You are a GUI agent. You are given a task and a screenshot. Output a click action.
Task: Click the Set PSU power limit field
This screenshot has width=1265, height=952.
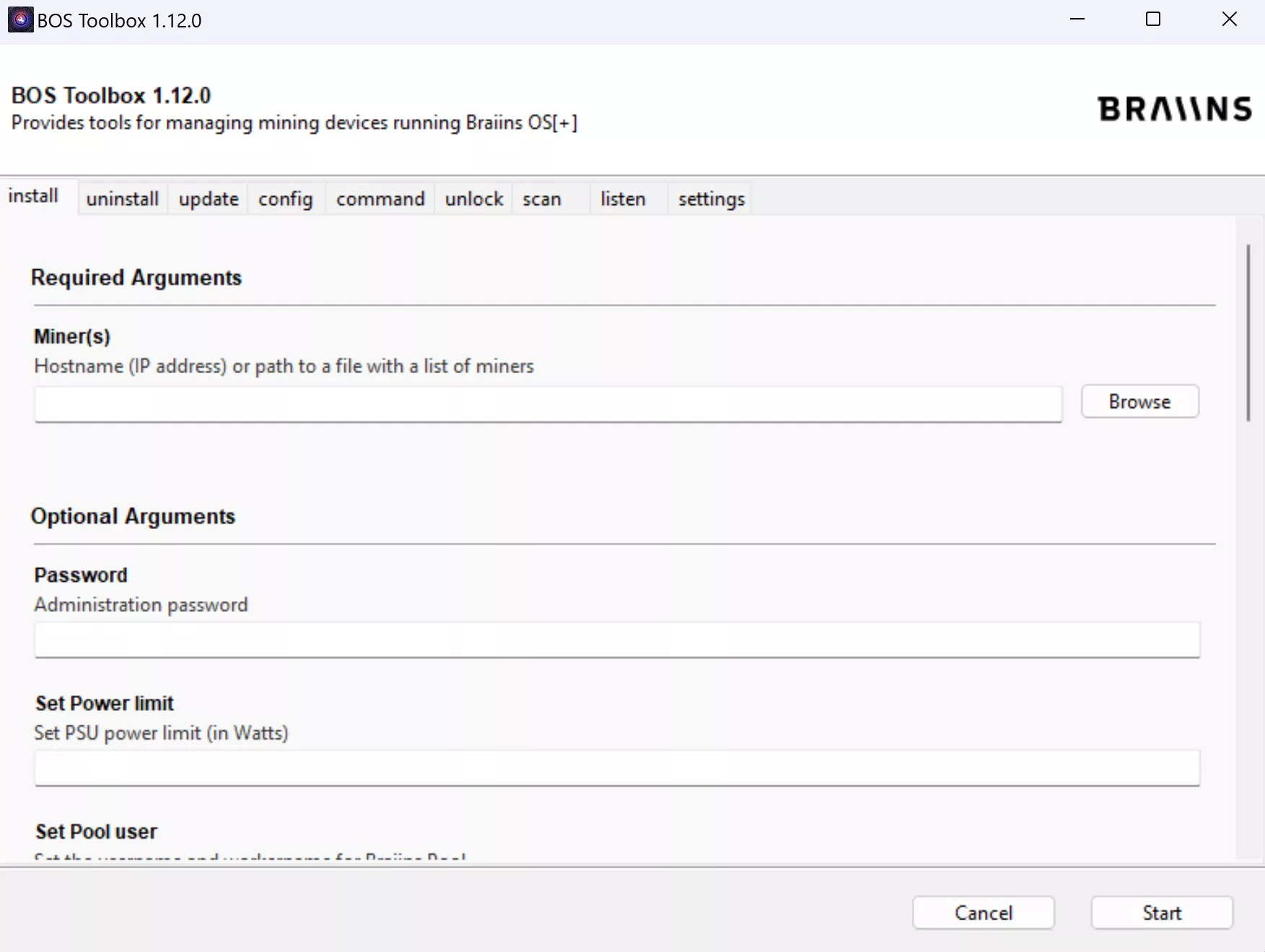point(617,768)
